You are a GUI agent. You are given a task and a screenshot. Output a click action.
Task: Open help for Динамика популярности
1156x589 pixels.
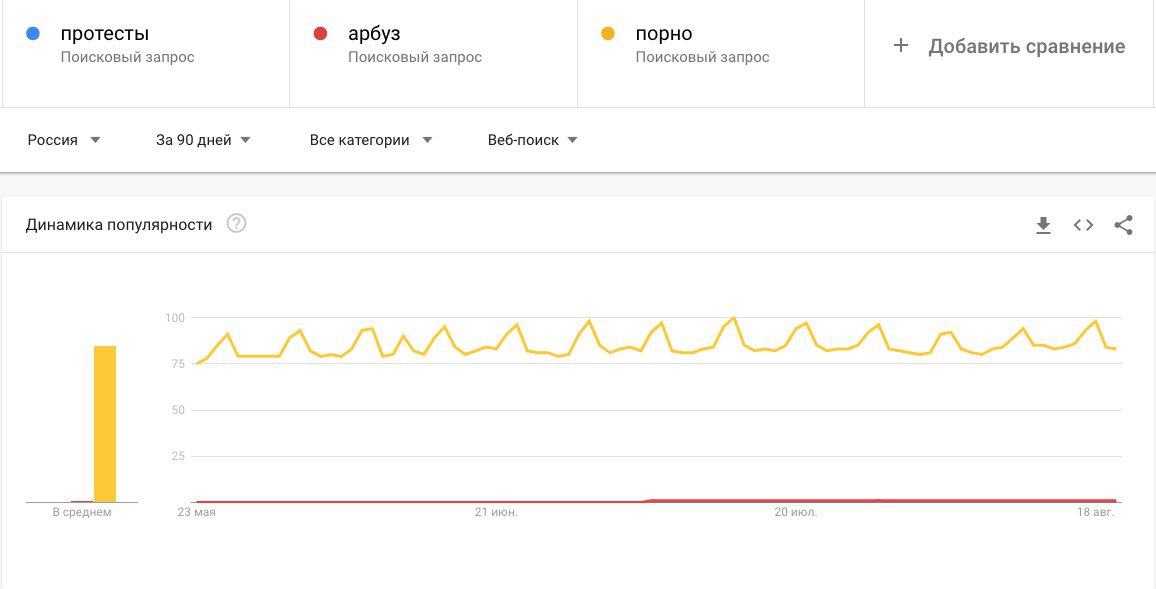[x=236, y=223]
